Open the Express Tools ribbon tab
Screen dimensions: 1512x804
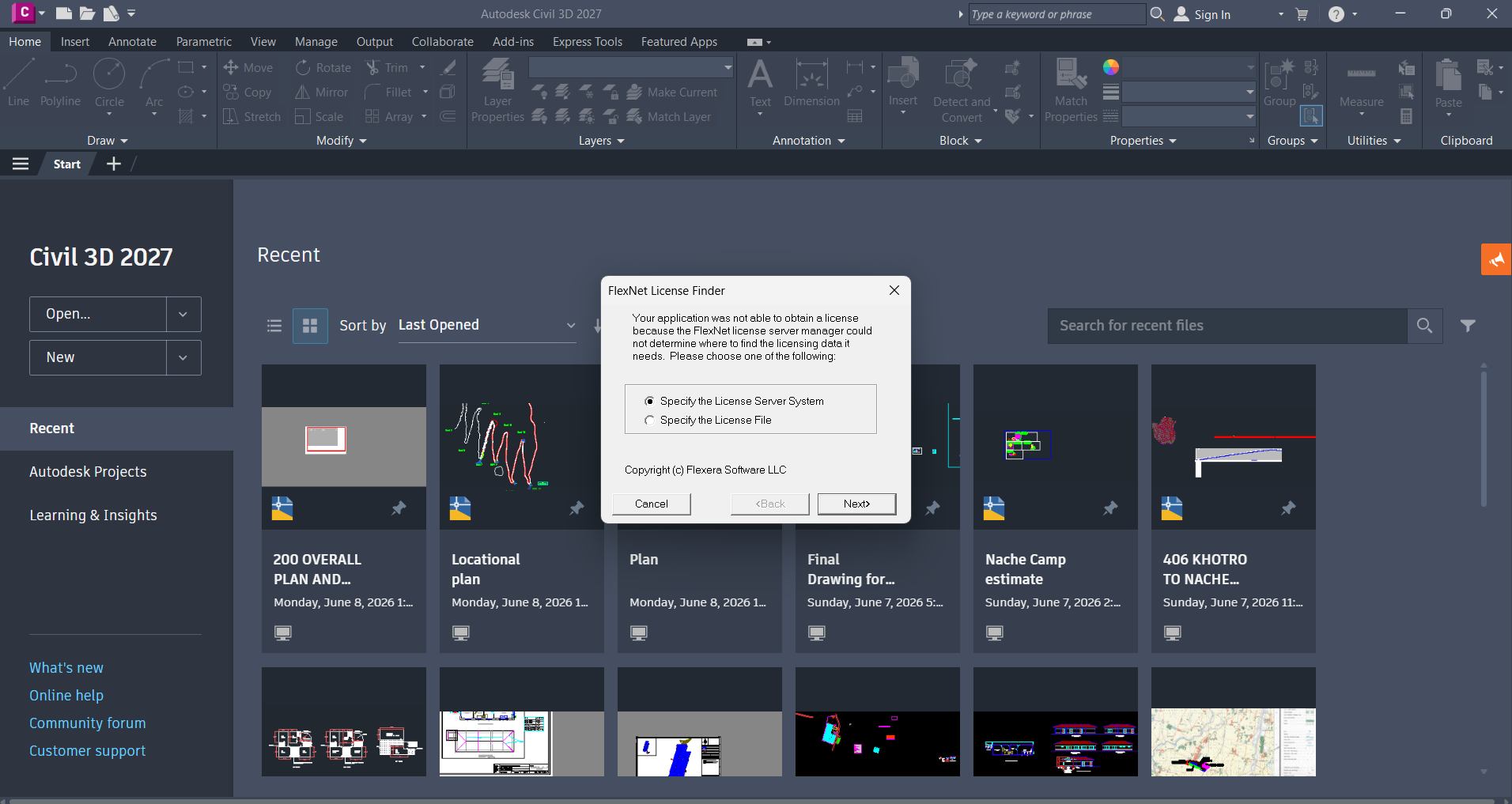point(588,42)
